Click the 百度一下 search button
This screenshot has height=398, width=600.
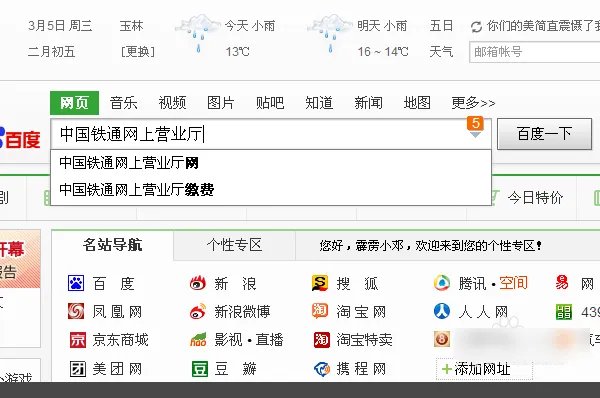click(x=544, y=134)
